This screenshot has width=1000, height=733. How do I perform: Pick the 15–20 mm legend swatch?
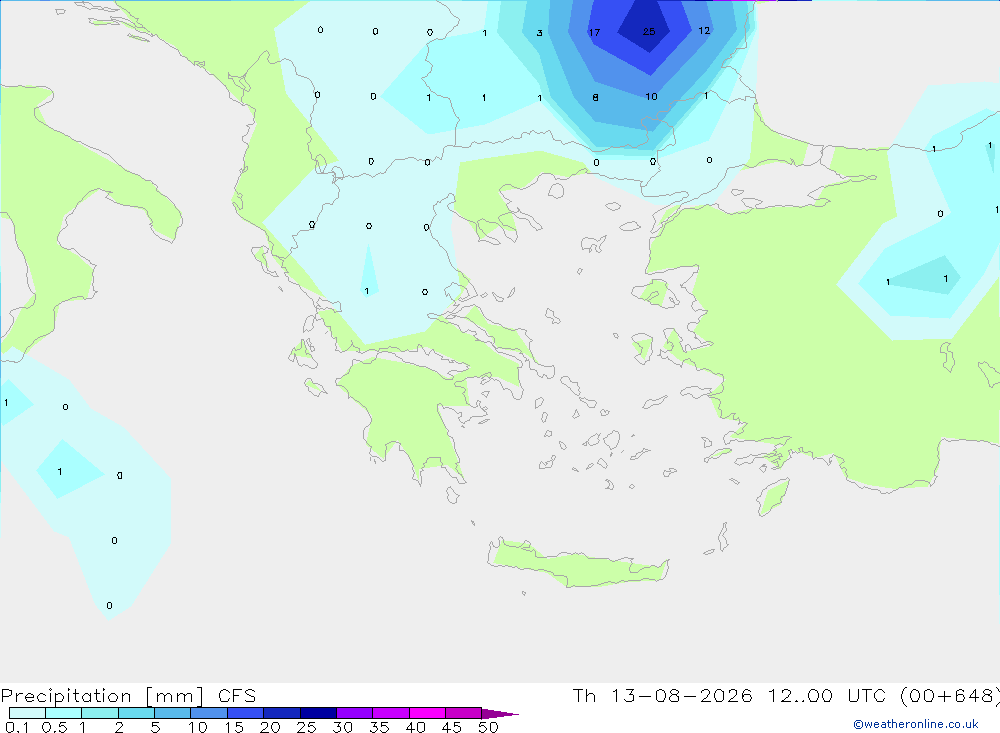click(245, 713)
